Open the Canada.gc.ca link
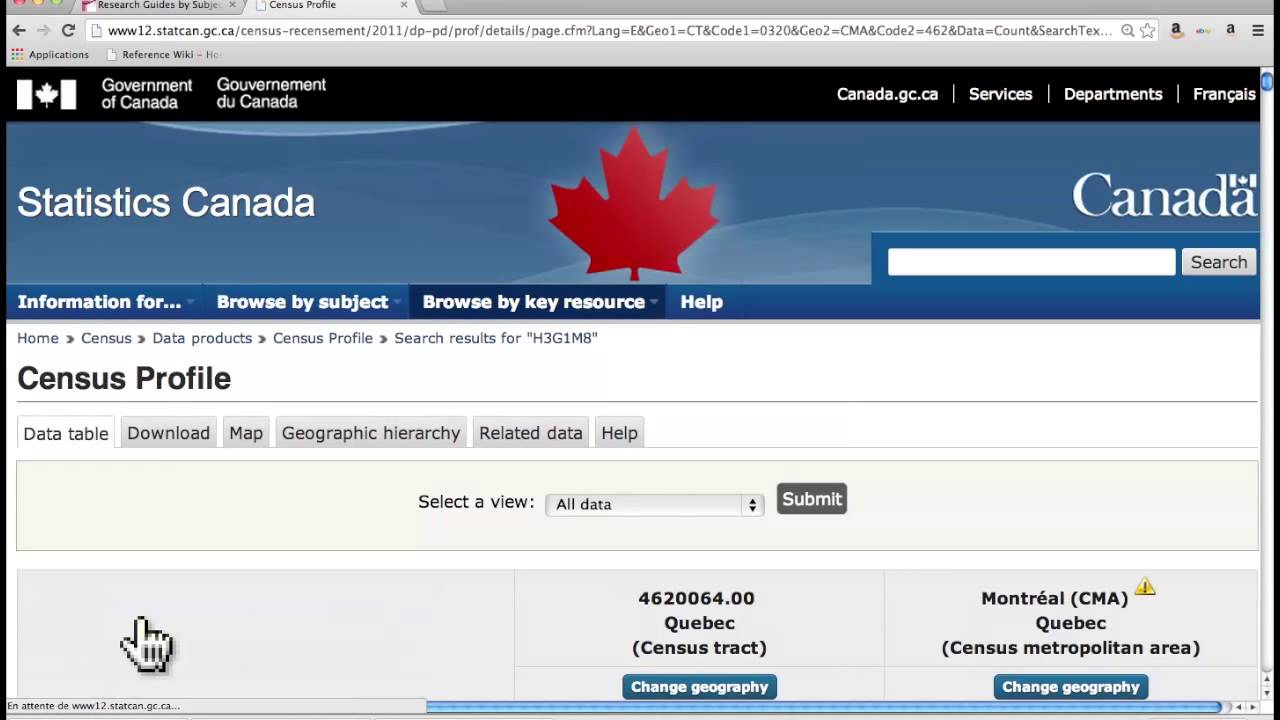 point(887,94)
